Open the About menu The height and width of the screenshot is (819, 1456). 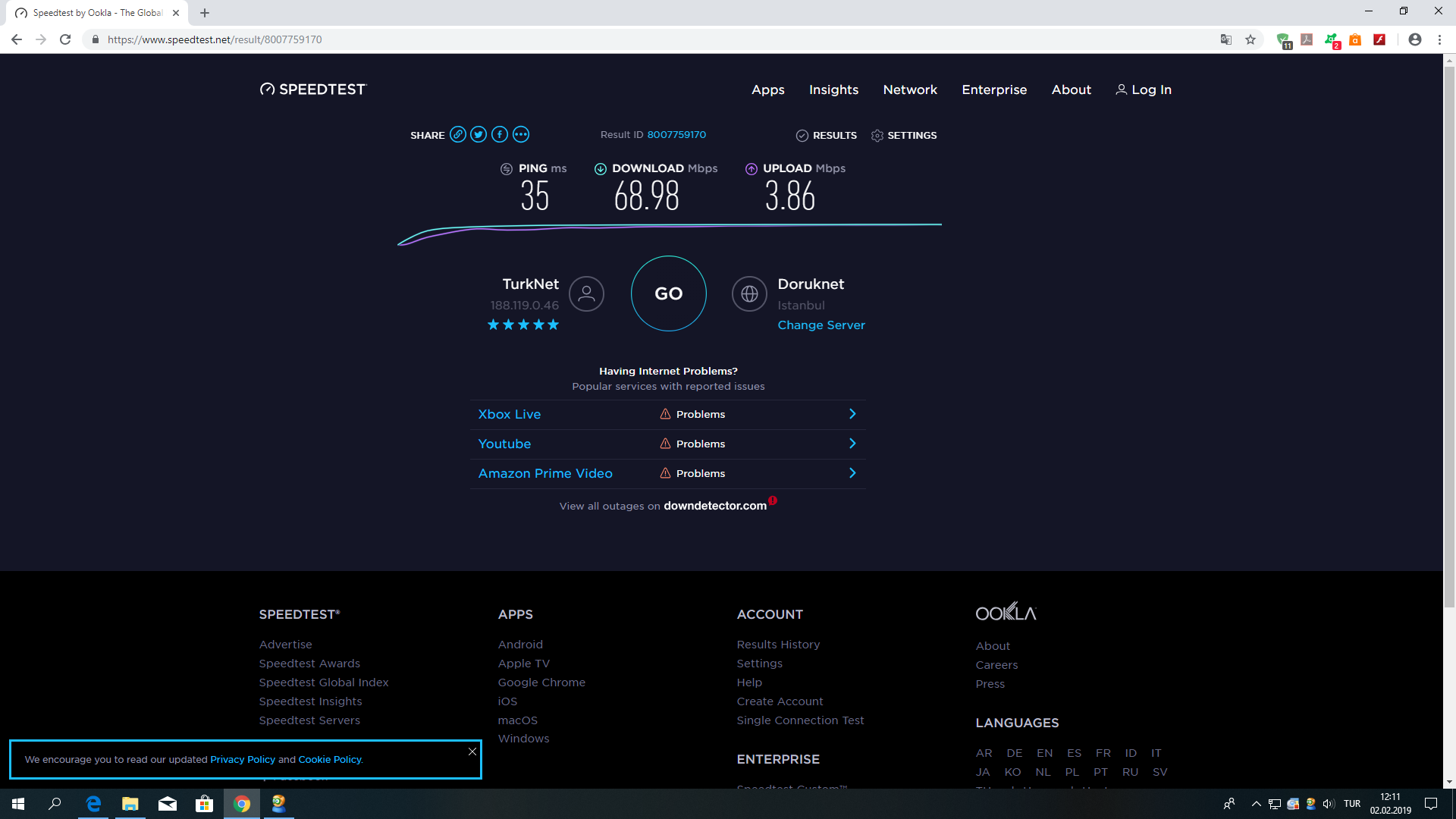point(1071,89)
